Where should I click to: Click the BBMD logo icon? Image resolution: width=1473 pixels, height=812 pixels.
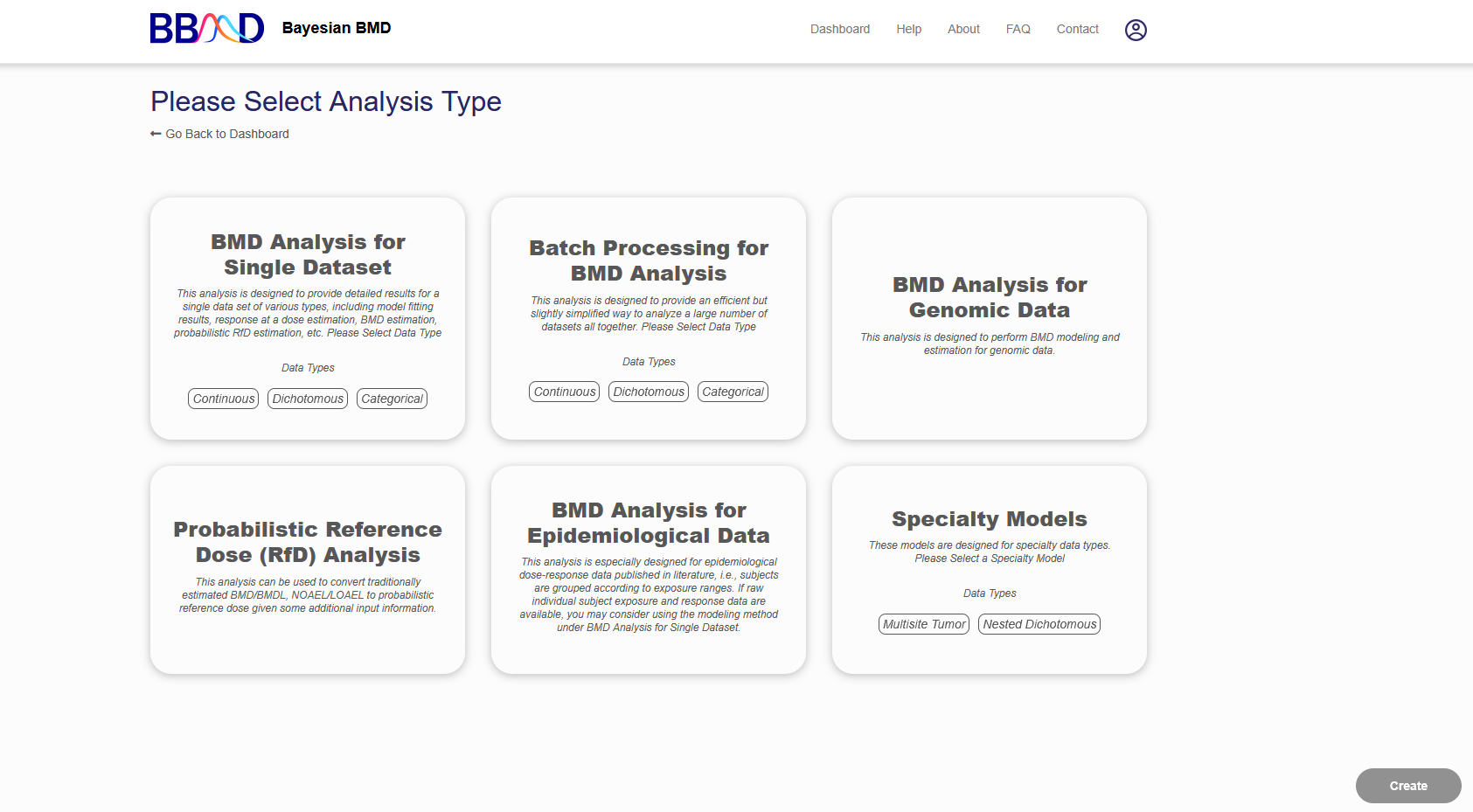(x=206, y=29)
